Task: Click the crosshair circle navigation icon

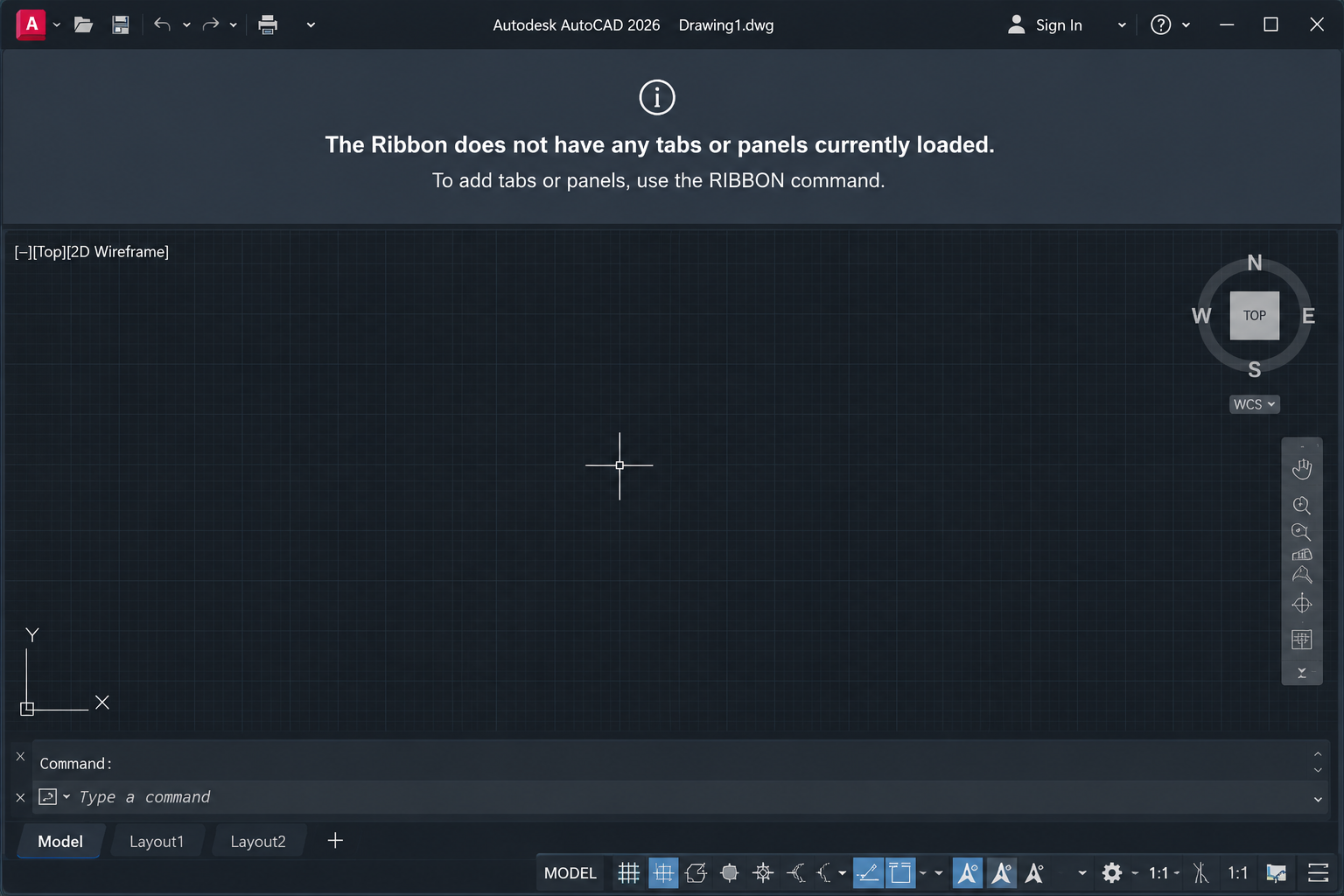Action: (1302, 604)
